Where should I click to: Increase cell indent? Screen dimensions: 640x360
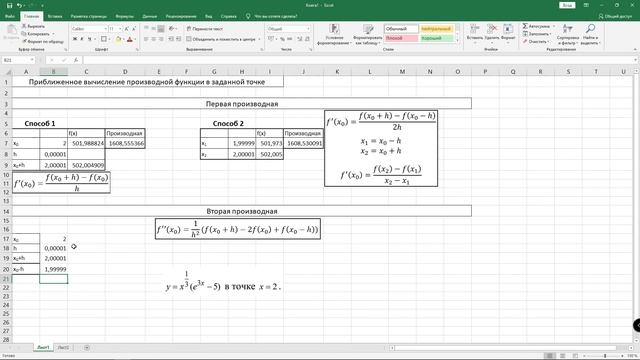pyautogui.click(x=178, y=39)
